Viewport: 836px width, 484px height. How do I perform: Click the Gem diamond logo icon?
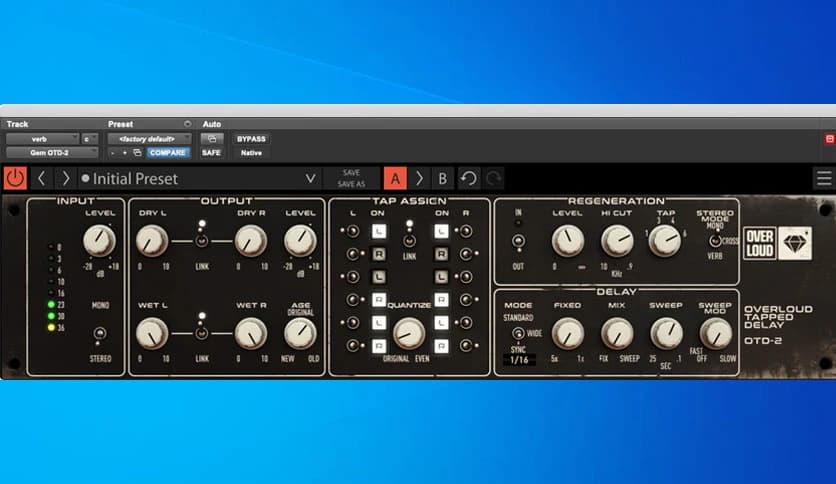(x=795, y=243)
